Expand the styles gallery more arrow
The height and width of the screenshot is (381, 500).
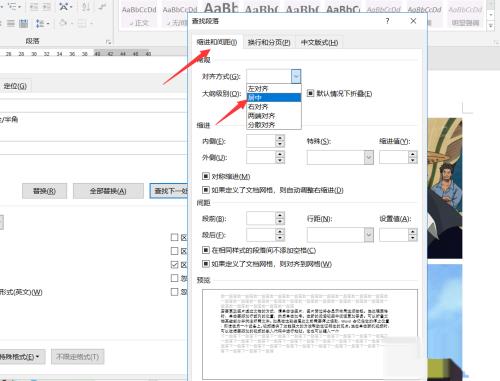point(491,26)
